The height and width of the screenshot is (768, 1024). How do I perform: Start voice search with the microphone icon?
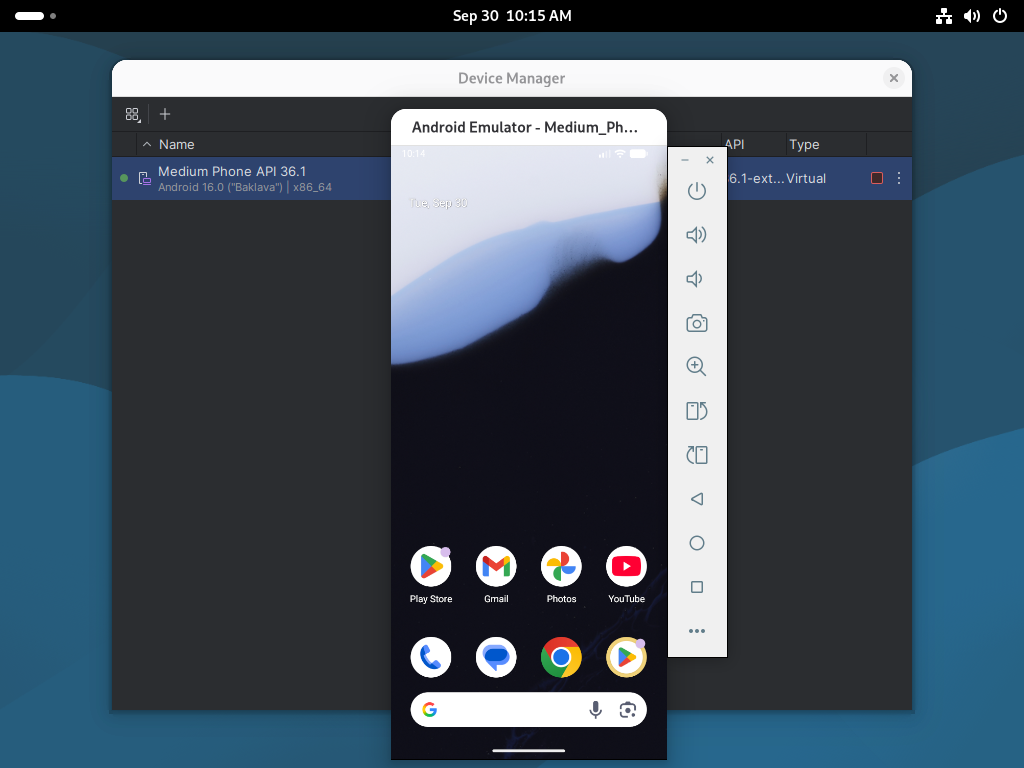tap(595, 709)
